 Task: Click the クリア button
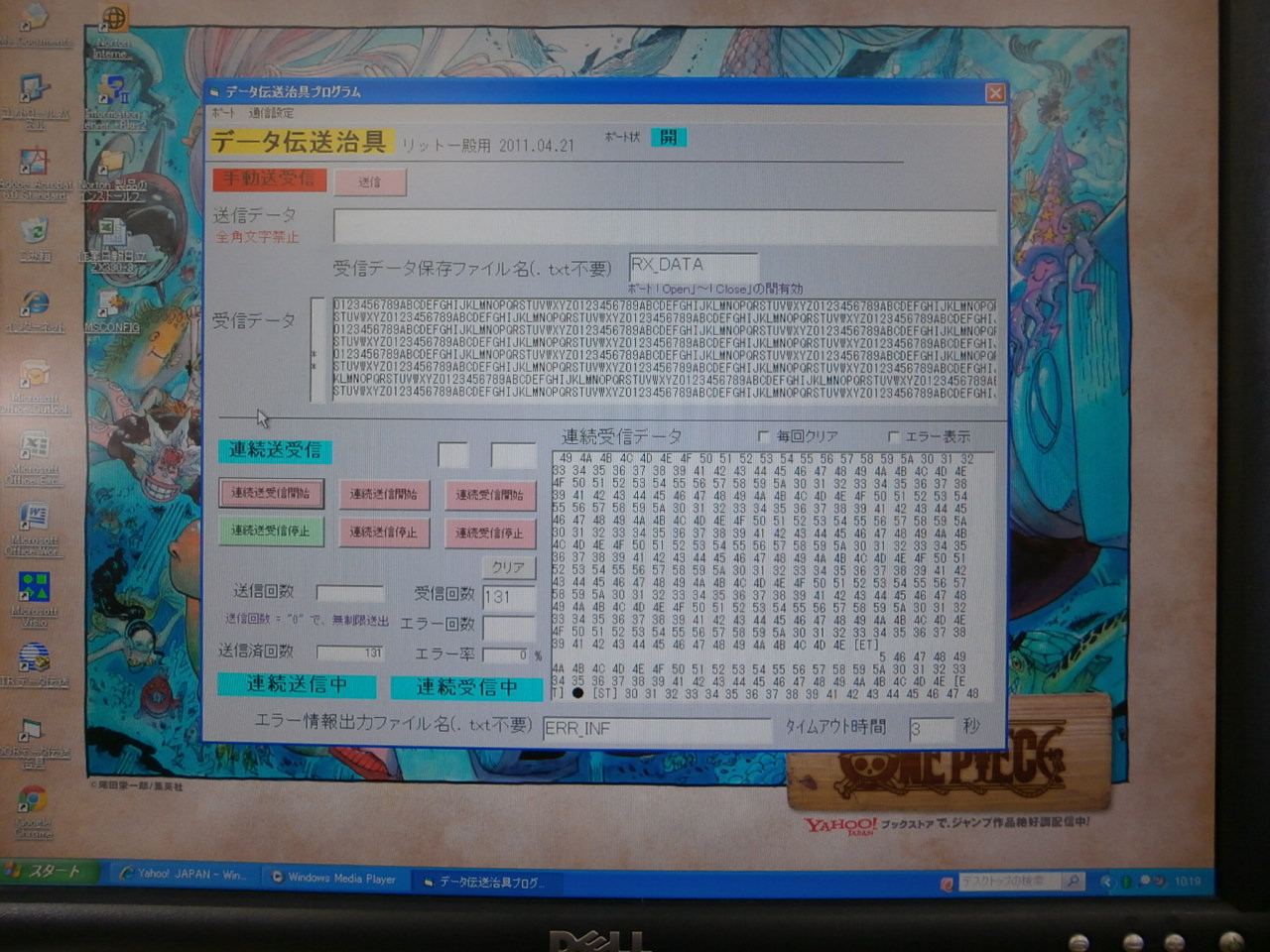click(x=508, y=567)
